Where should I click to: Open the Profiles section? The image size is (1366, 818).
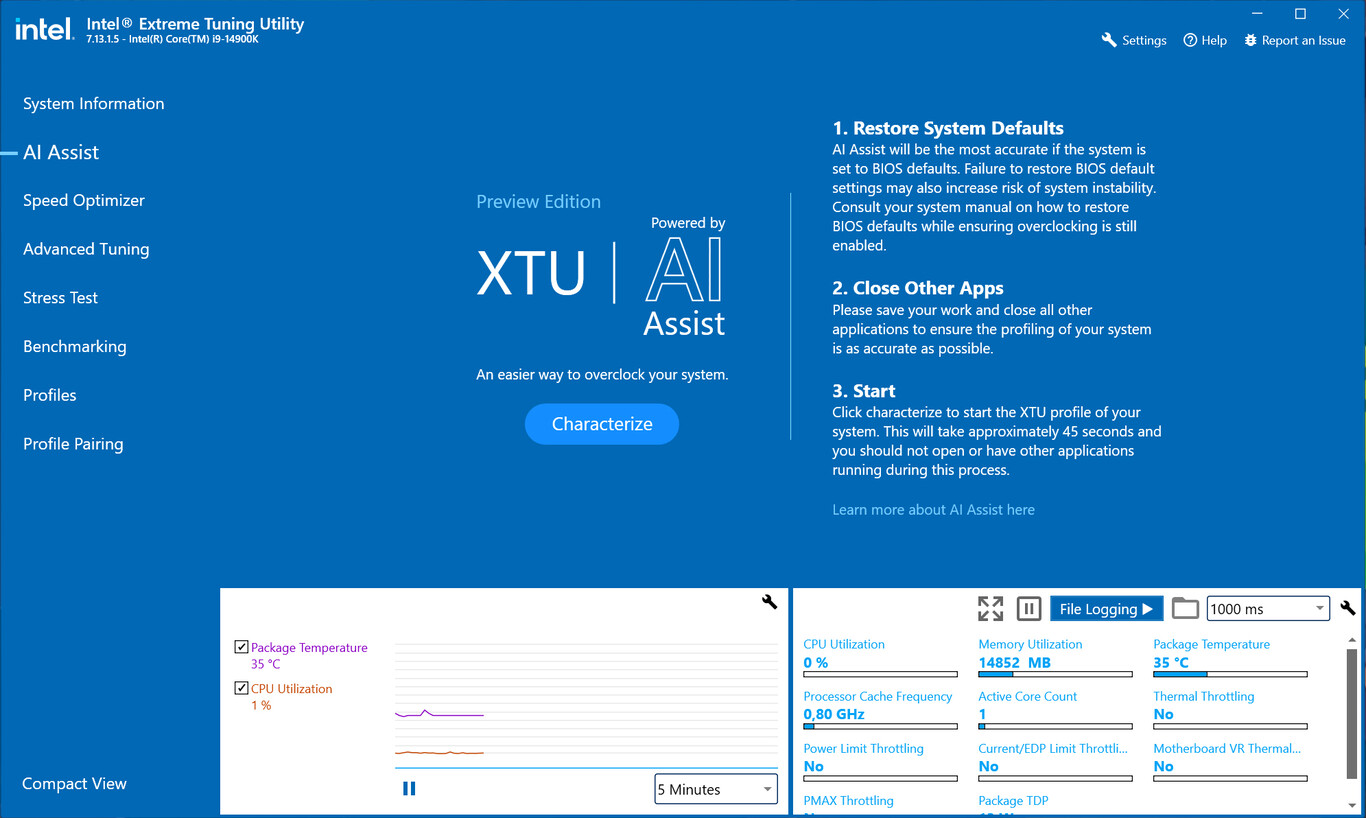(x=50, y=395)
